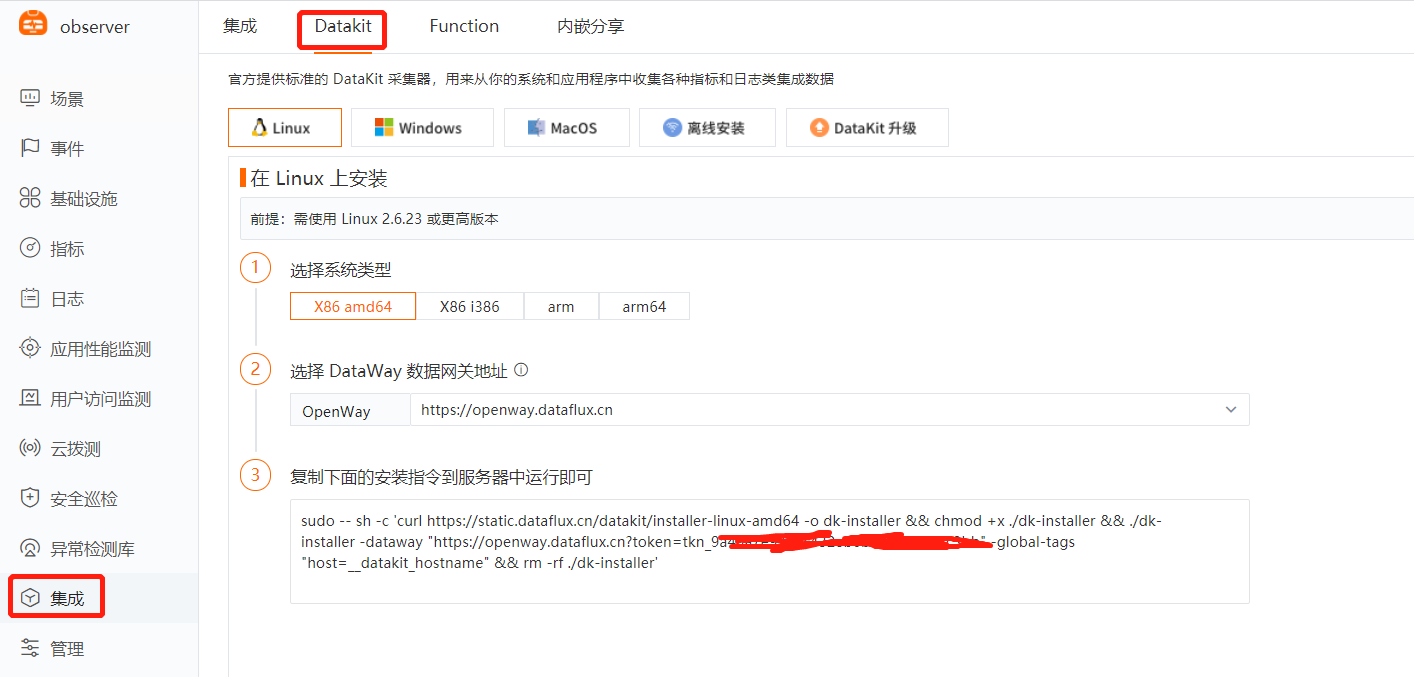
Task: Open 安全巡检 via the shield icon
Action: pyautogui.click(x=31, y=498)
